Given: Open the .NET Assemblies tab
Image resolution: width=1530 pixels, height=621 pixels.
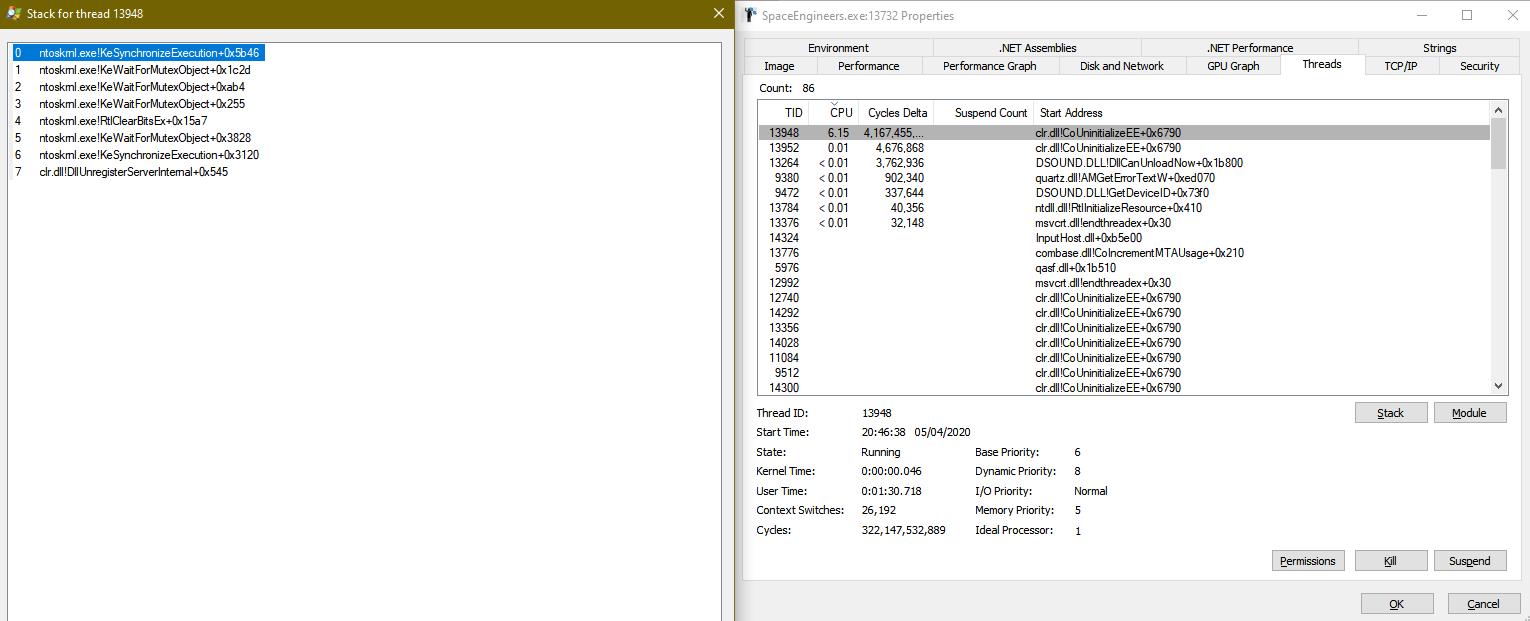Looking at the screenshot, I should [1037, 48].
